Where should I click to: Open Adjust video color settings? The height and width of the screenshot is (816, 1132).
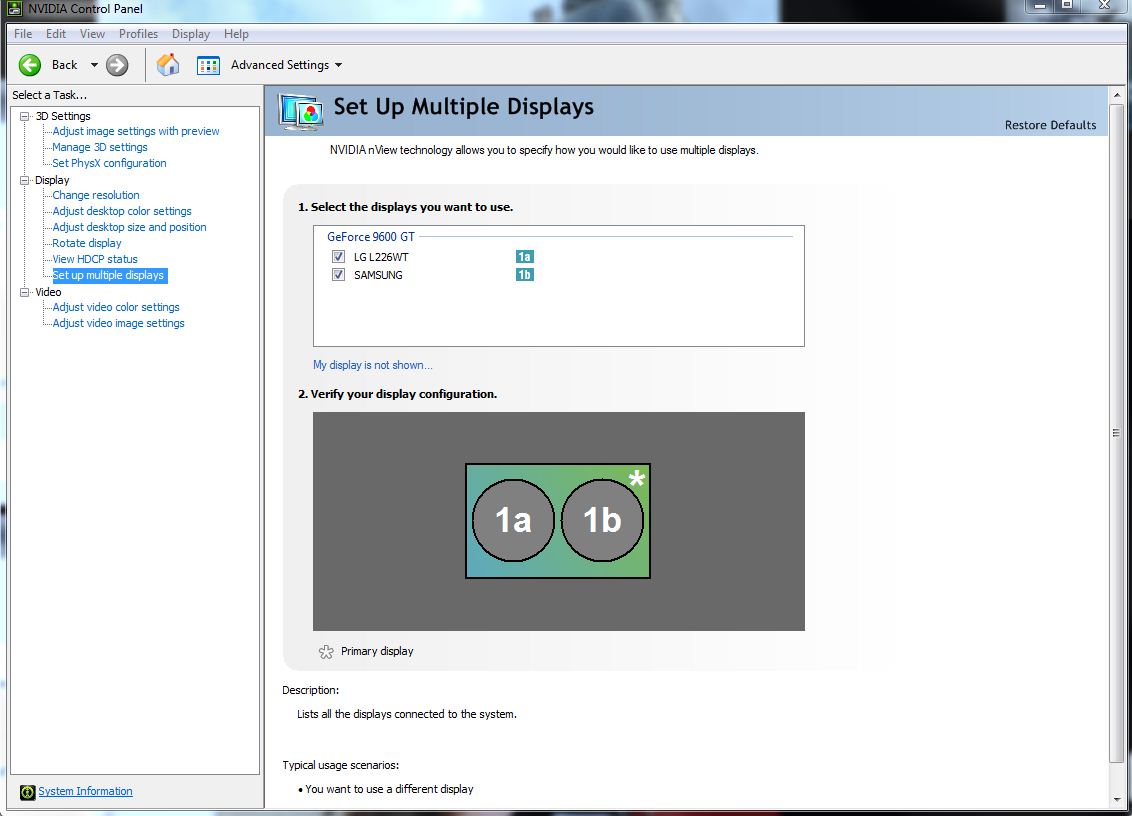point(116,307)
